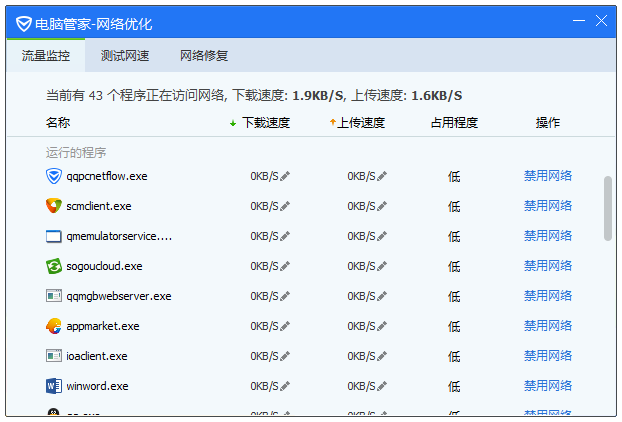
Task: Minimize the 网络优化 window
Action: 579,21
